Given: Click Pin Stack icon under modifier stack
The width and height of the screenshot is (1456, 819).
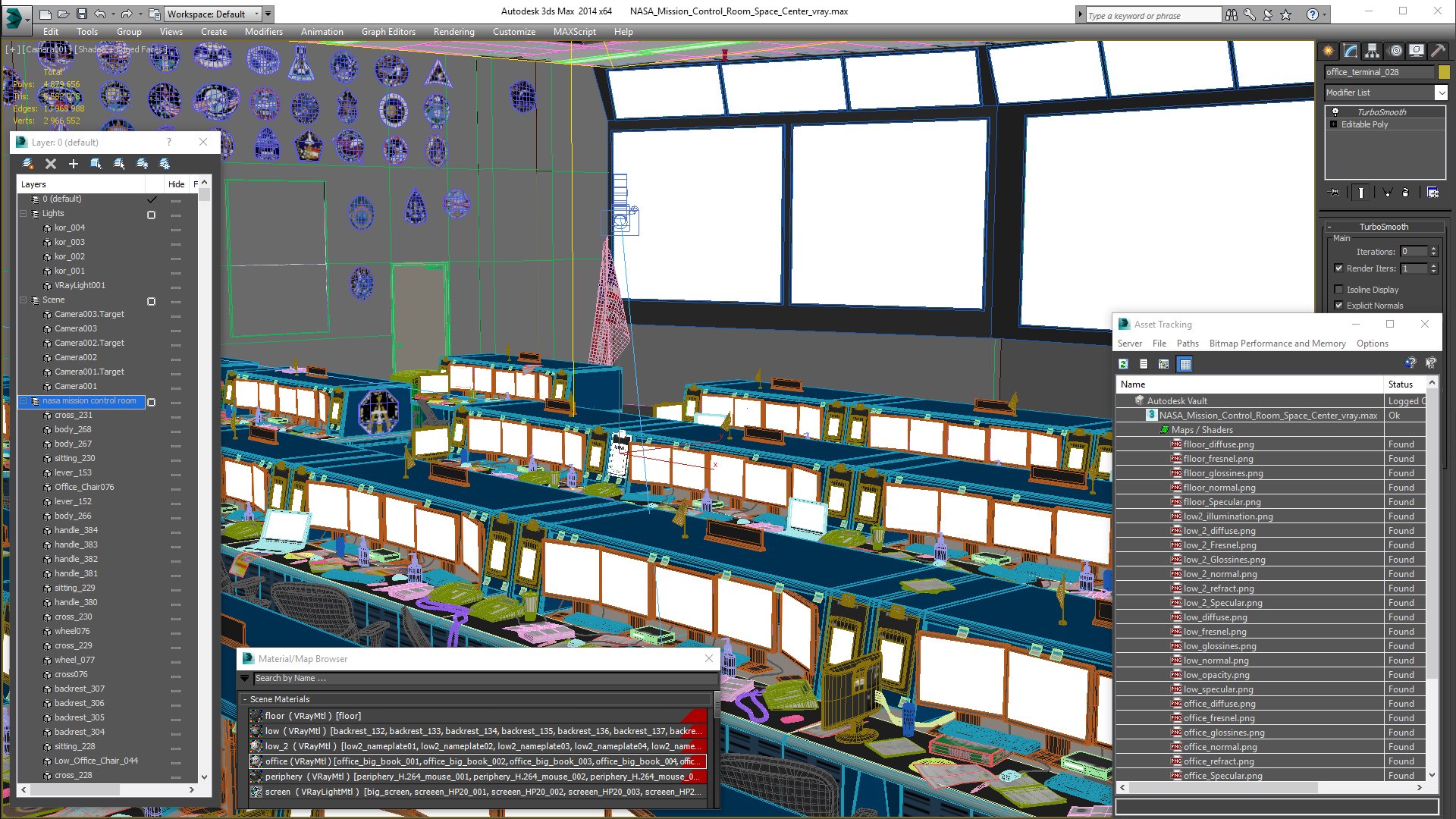Looking at the screenshot, I should pos(1335,193).
